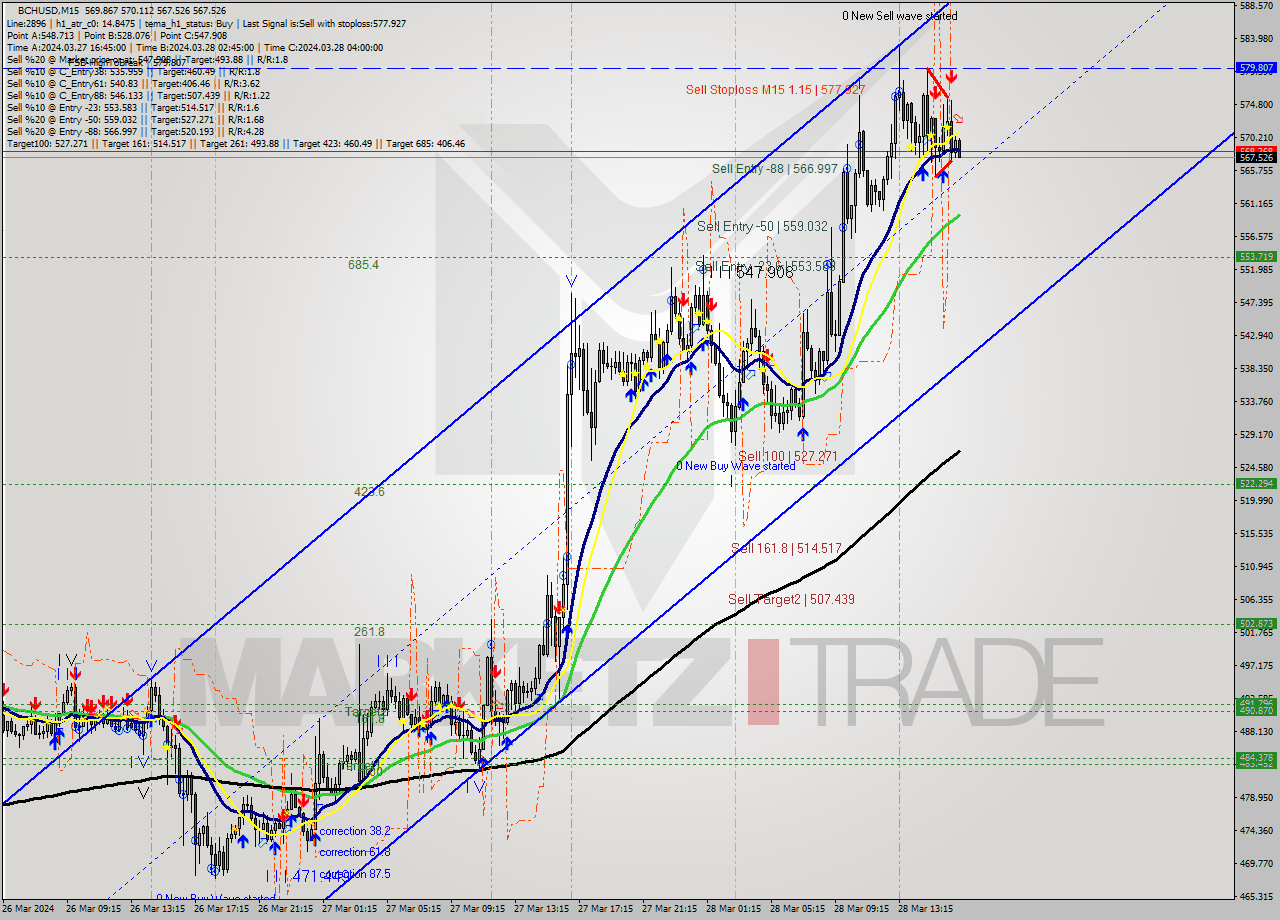Click 'Sell Entry -88 | 566.997' chart label
The height and width of the screenshot is (920, 1280).
tap(774, 168)
